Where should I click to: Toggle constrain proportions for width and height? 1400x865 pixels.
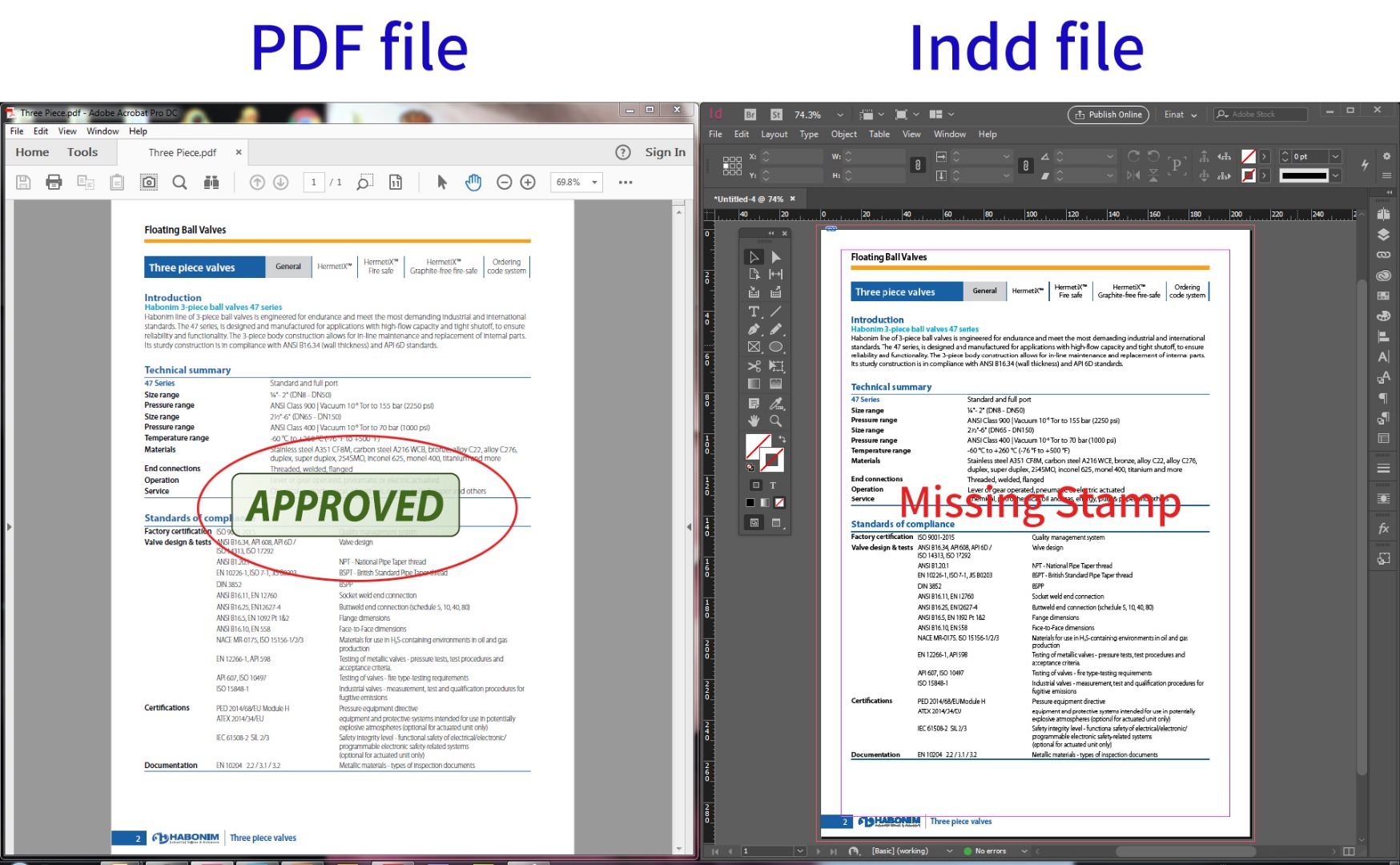pos(918,165)
